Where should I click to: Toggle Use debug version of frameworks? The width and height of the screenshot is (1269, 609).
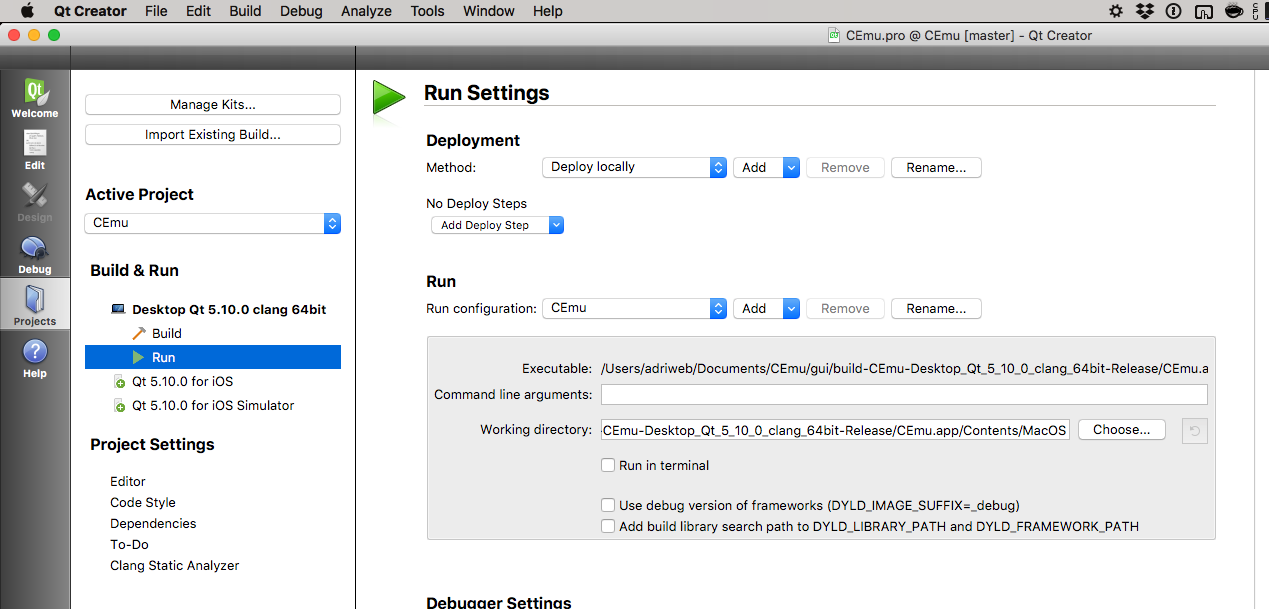point(608,505)
